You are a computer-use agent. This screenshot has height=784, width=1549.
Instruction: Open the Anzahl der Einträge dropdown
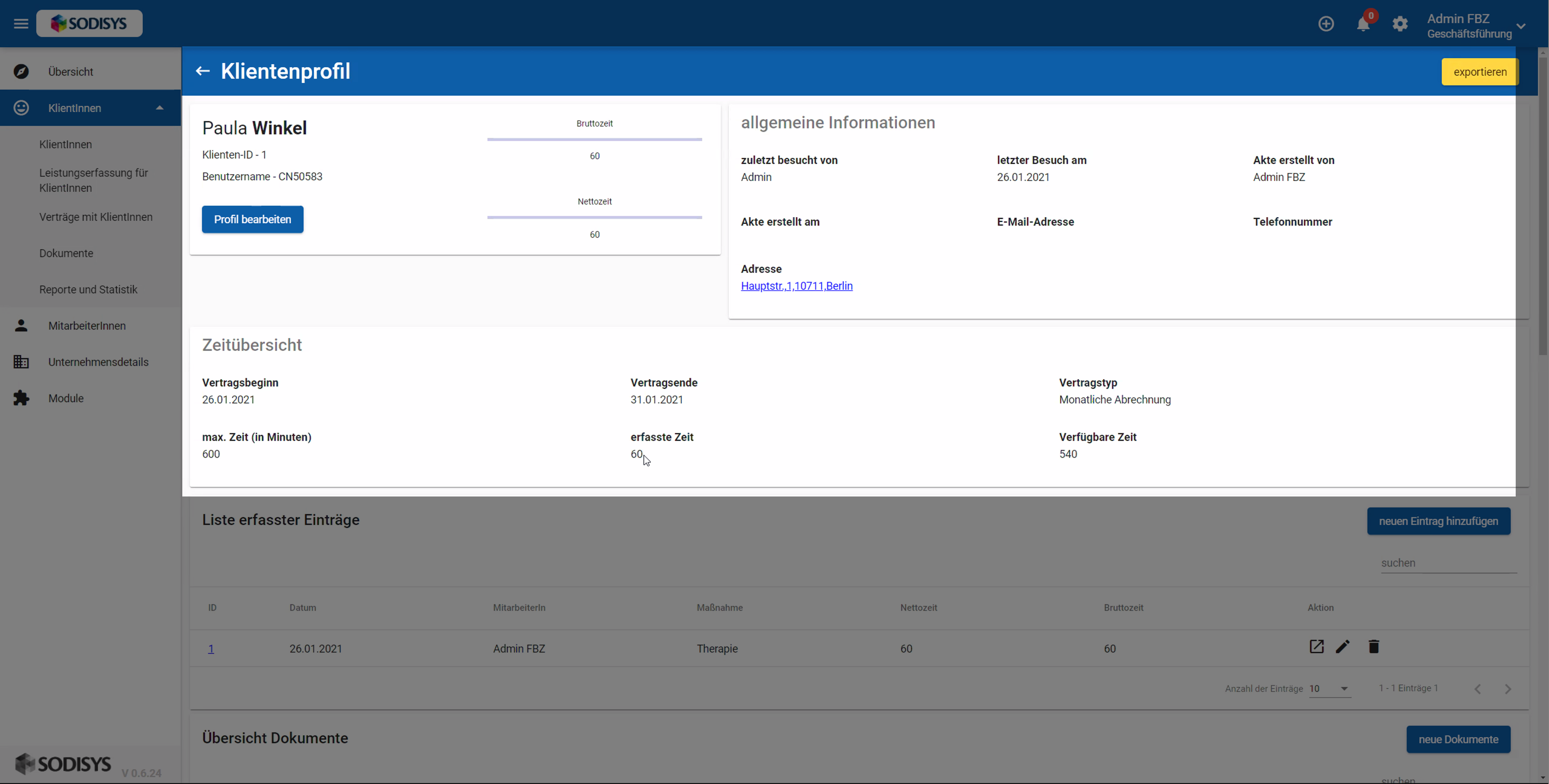click(1330, 688)
